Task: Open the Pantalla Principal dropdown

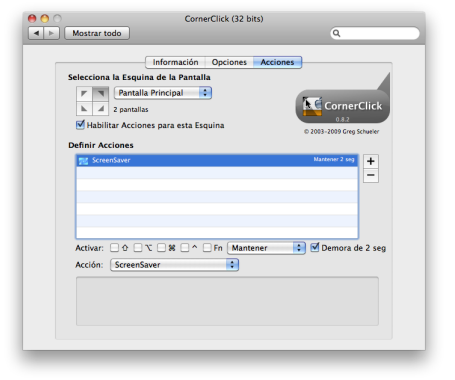Action: [x=163, y=93]
